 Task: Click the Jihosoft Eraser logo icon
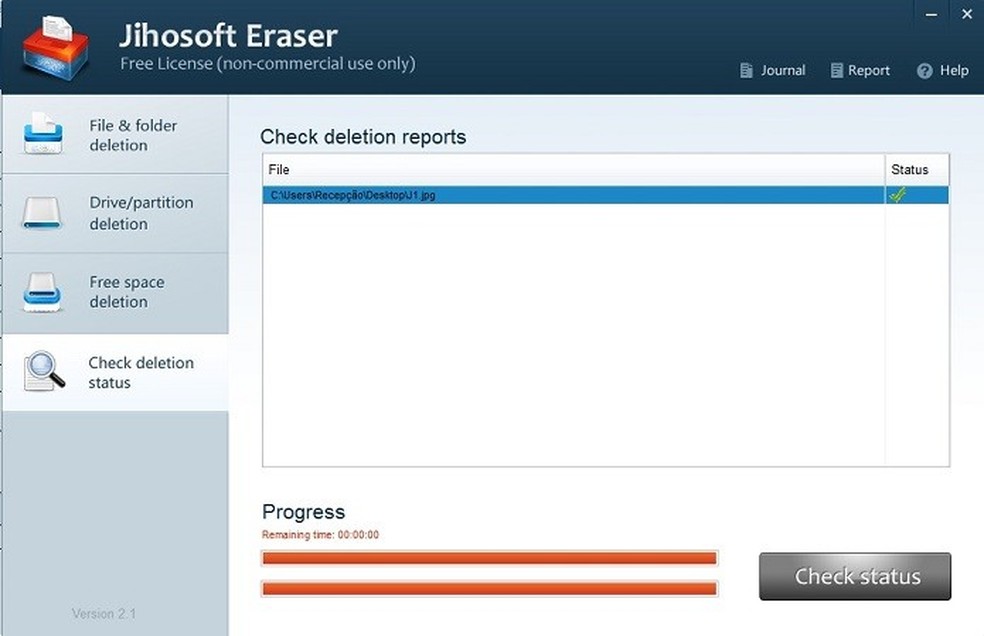tap(55, 47)
